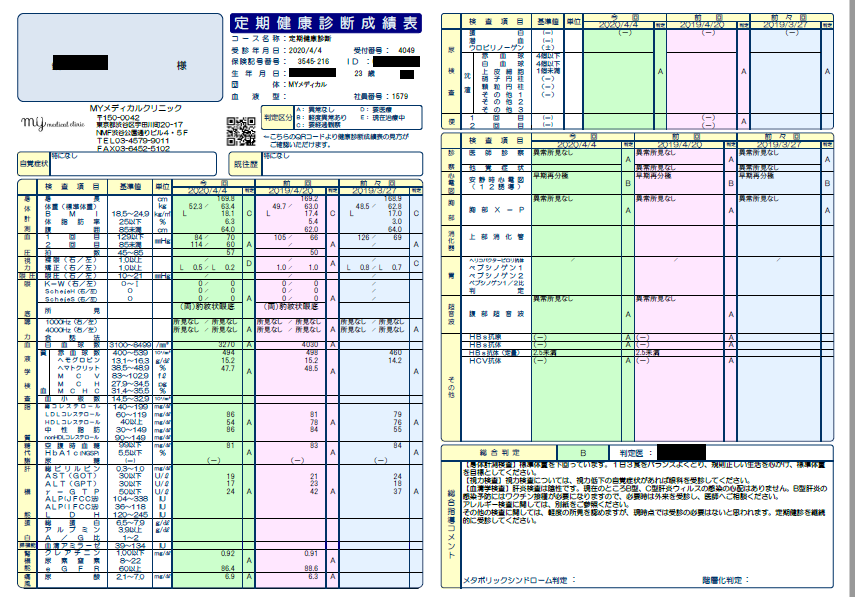Click the QR code image

pyautogui.click(x=242, y=129)
